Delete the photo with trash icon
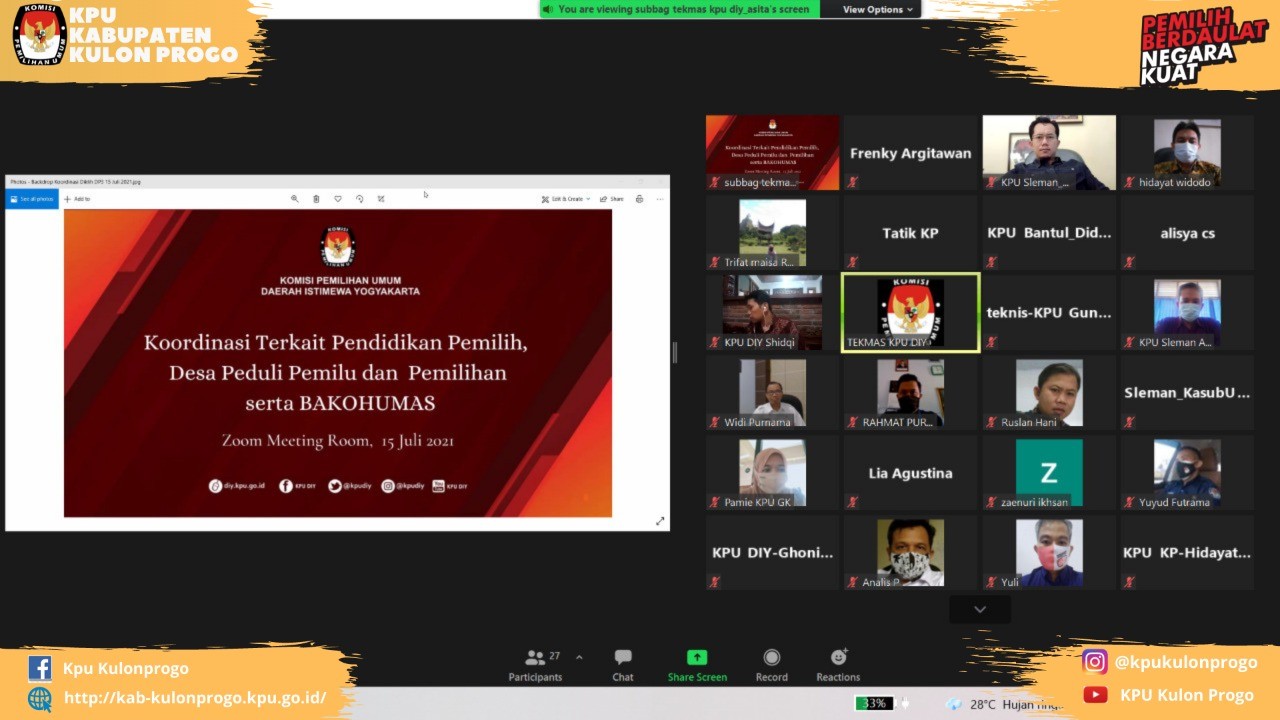This screenshot has width=1280, height=720. point(316,199)
